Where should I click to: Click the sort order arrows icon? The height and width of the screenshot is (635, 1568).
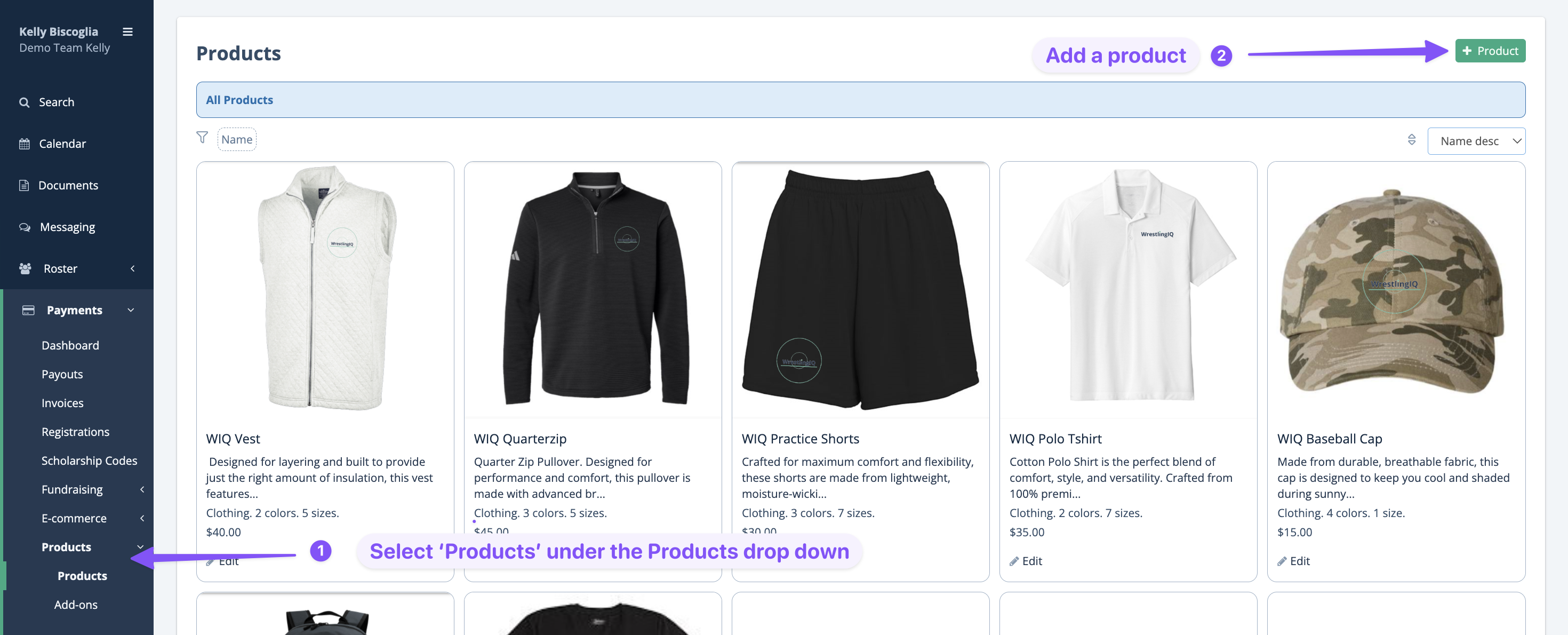pos(1412,140)
